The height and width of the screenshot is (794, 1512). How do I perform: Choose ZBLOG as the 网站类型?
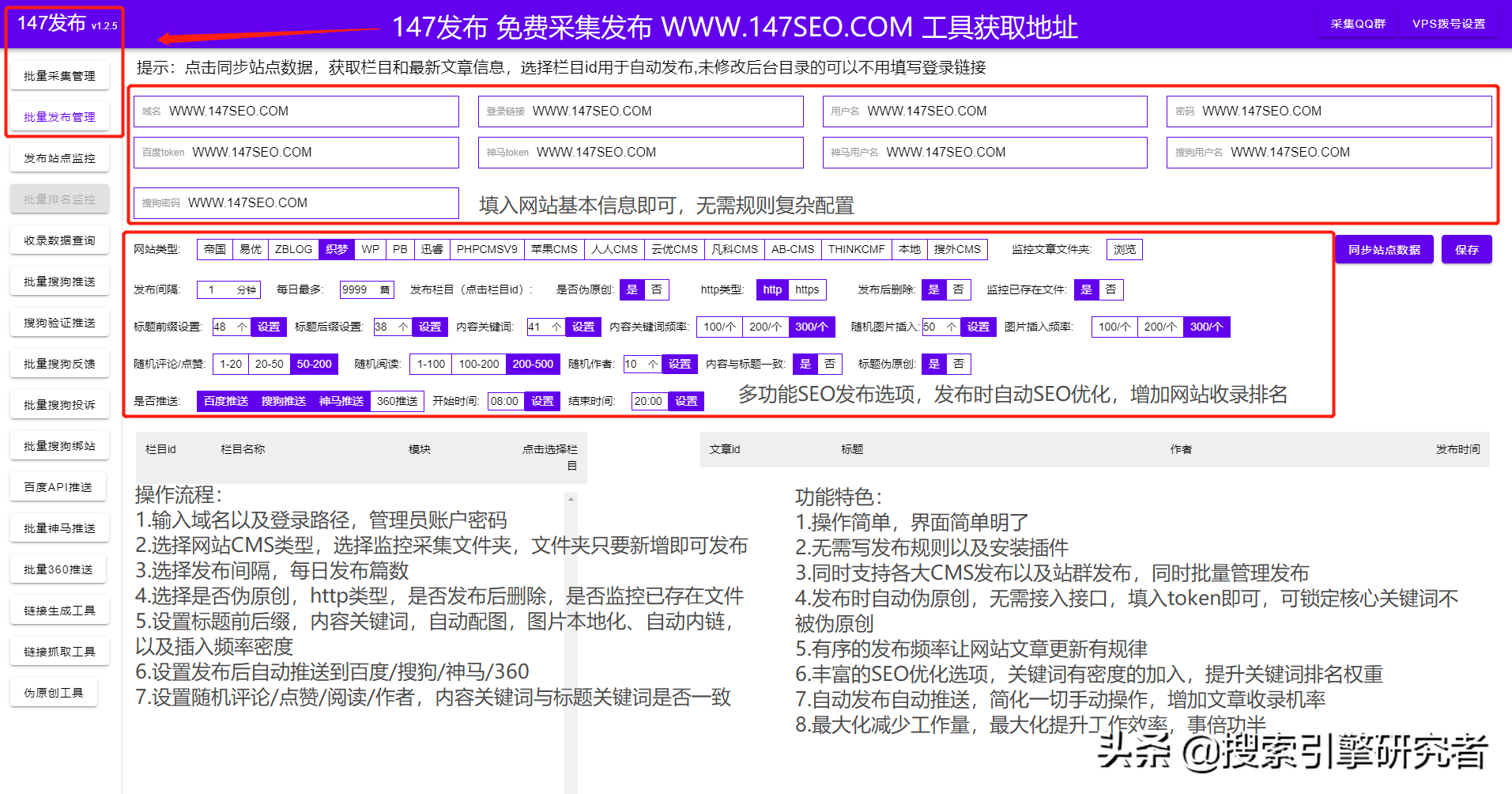(x=293, y=249)
